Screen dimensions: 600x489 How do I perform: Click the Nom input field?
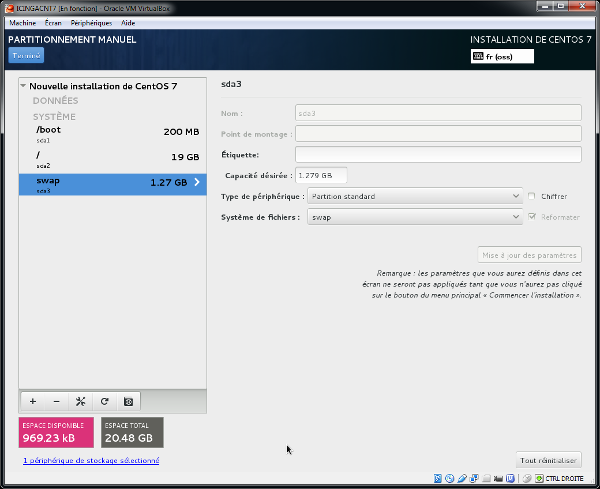438,113
